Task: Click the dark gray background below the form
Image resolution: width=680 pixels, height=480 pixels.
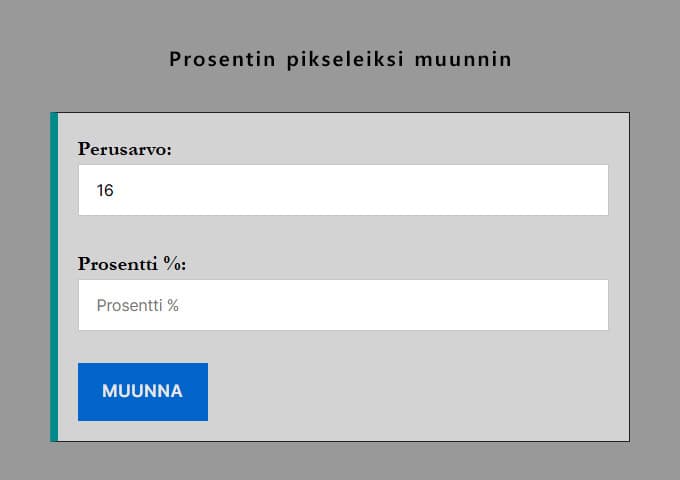Action: pos(340,462)
